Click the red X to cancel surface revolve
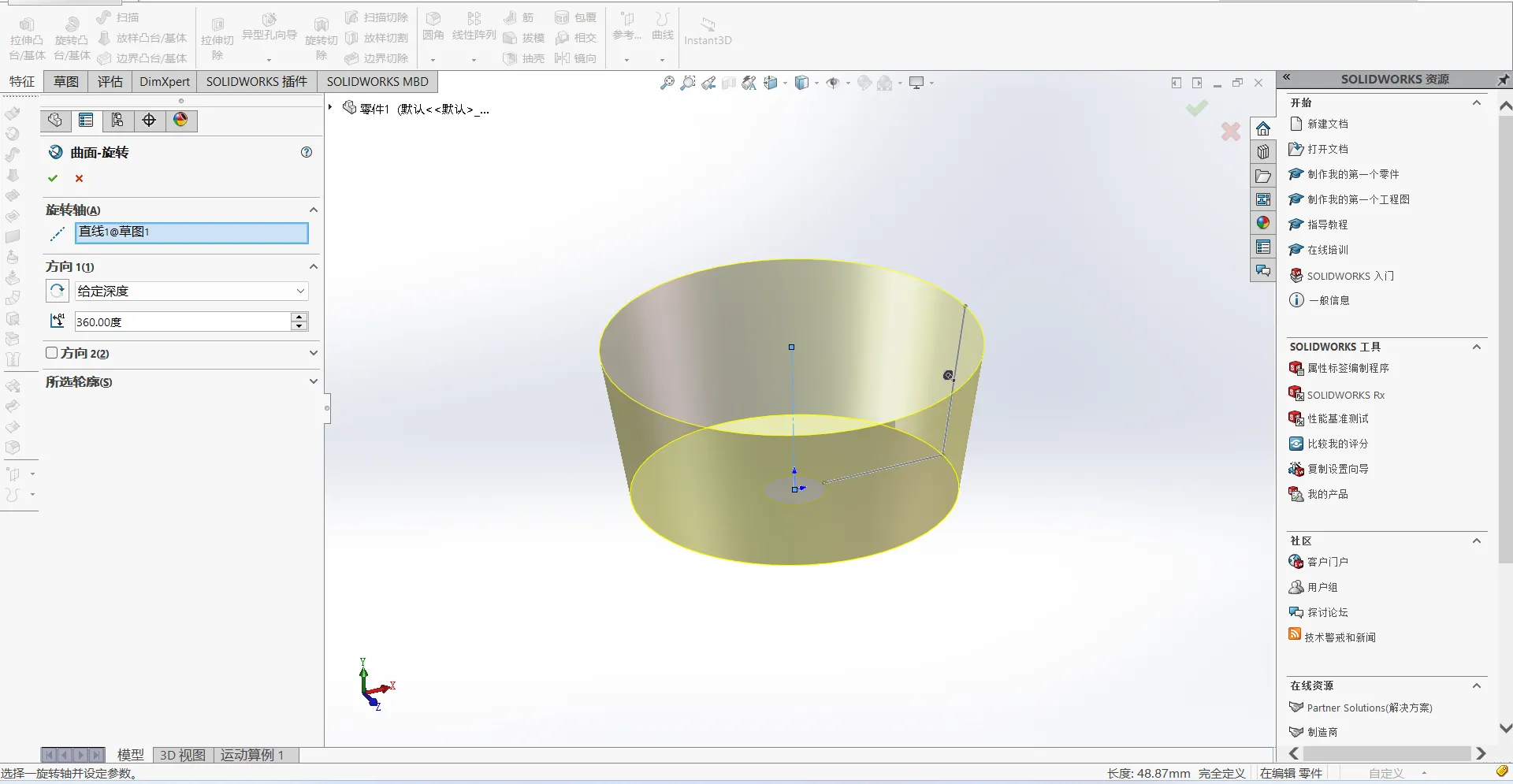Image resolution: width=1513 pixels, height=784 pixels. pyautogui.click(x=79, y=179)
